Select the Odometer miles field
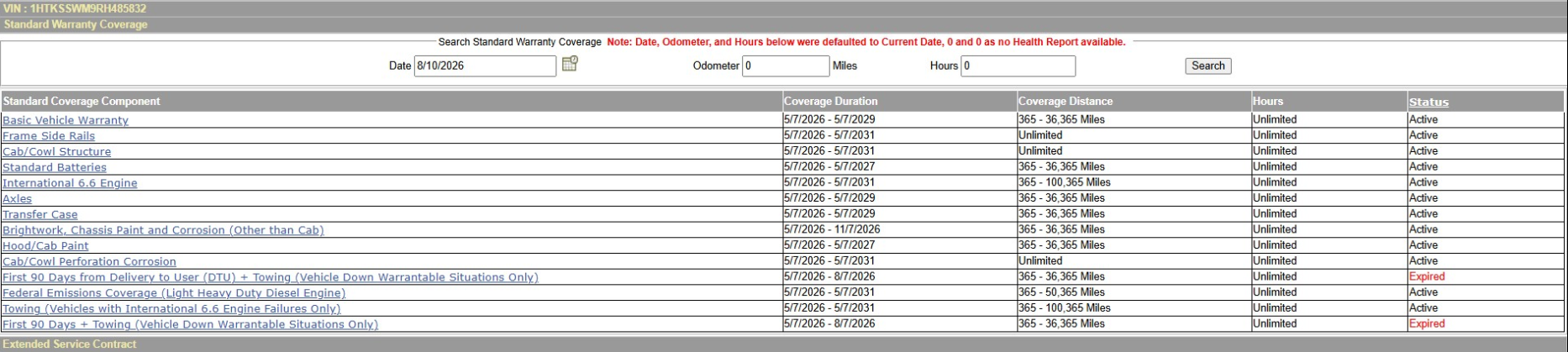Image resolution: width=1568 pixels, height=352 pixels. pos(786,66)
